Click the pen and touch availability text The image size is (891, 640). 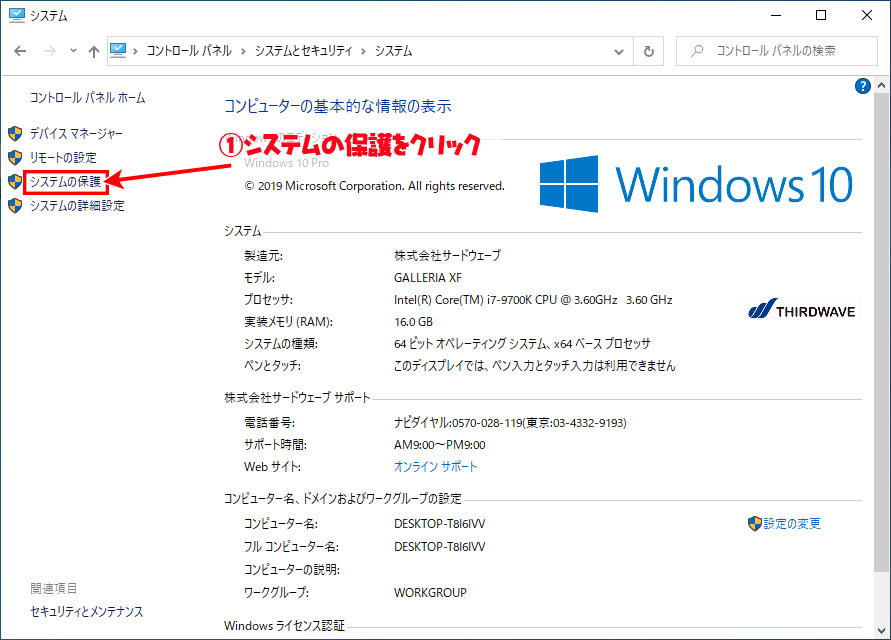point(535,366)
